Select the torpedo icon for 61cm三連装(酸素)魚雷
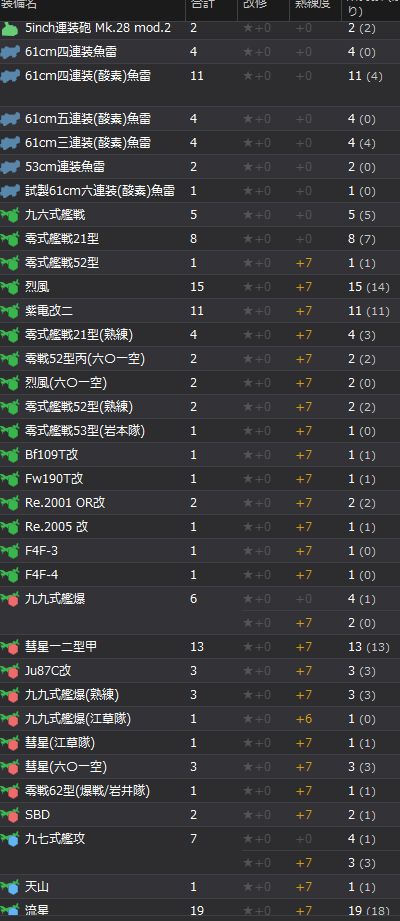The image size is (400, 921). 9,143
